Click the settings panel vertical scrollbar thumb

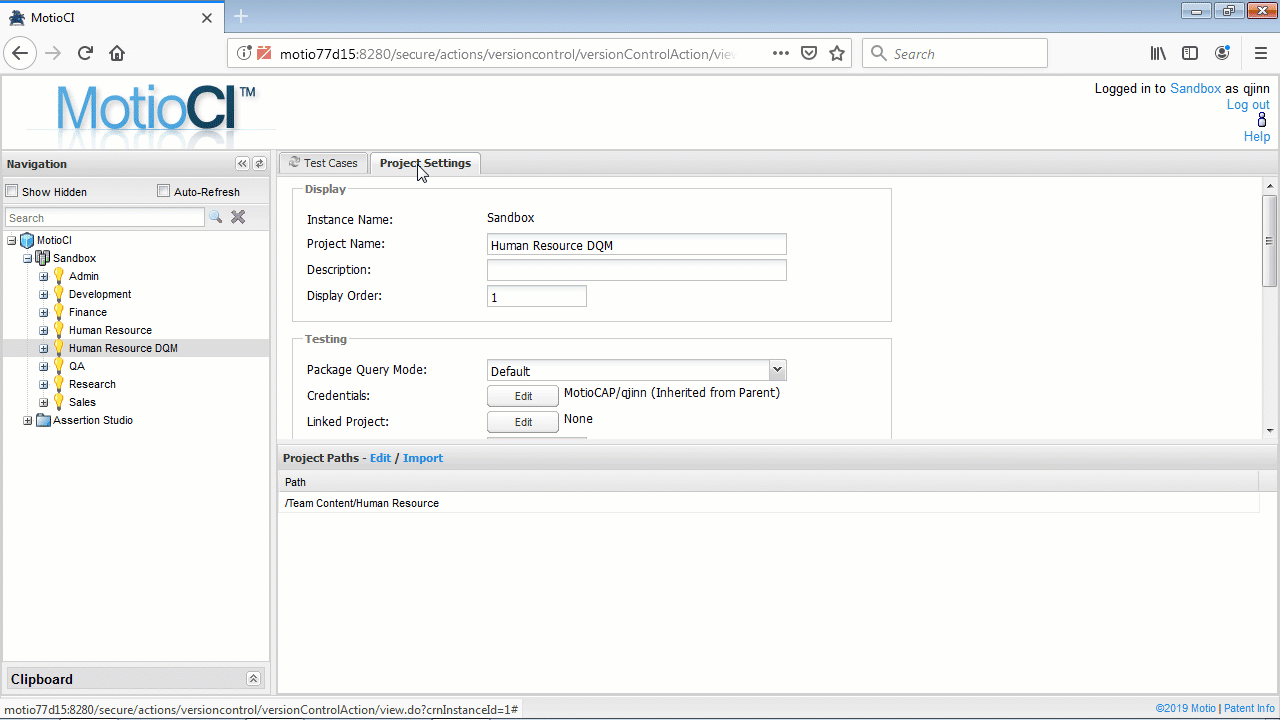[1269, 240]
